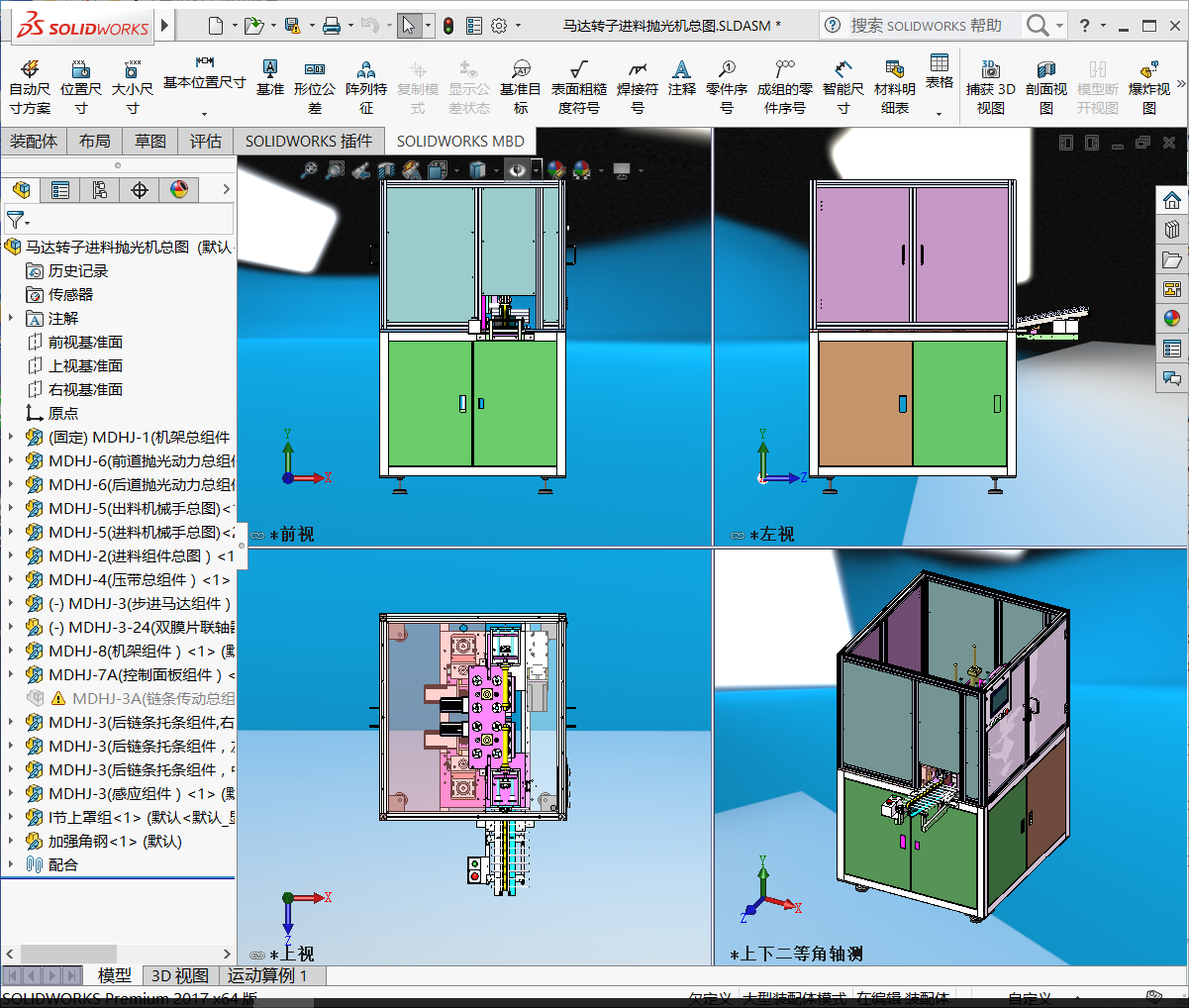Show more manager tabs chevron
1189x1008 pixels.
pos(226,189)
